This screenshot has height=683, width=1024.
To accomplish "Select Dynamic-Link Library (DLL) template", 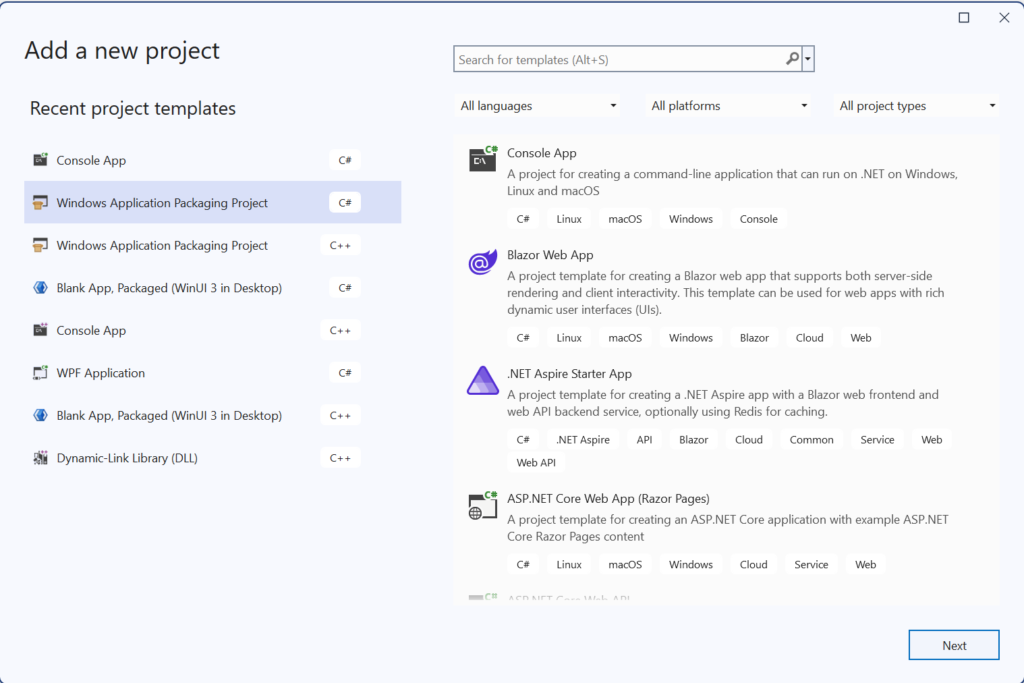I will pyautogui.click(x=212, y=458).
